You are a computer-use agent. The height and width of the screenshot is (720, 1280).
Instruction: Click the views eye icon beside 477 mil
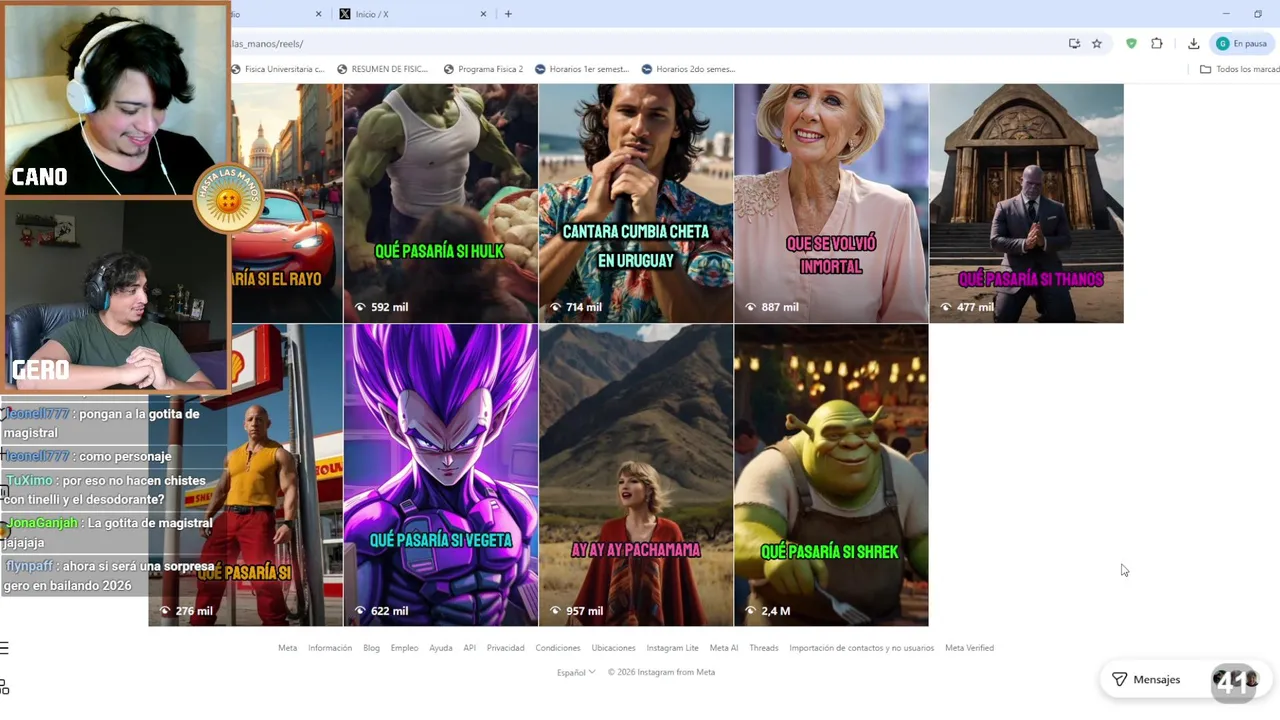coord(946,307)
